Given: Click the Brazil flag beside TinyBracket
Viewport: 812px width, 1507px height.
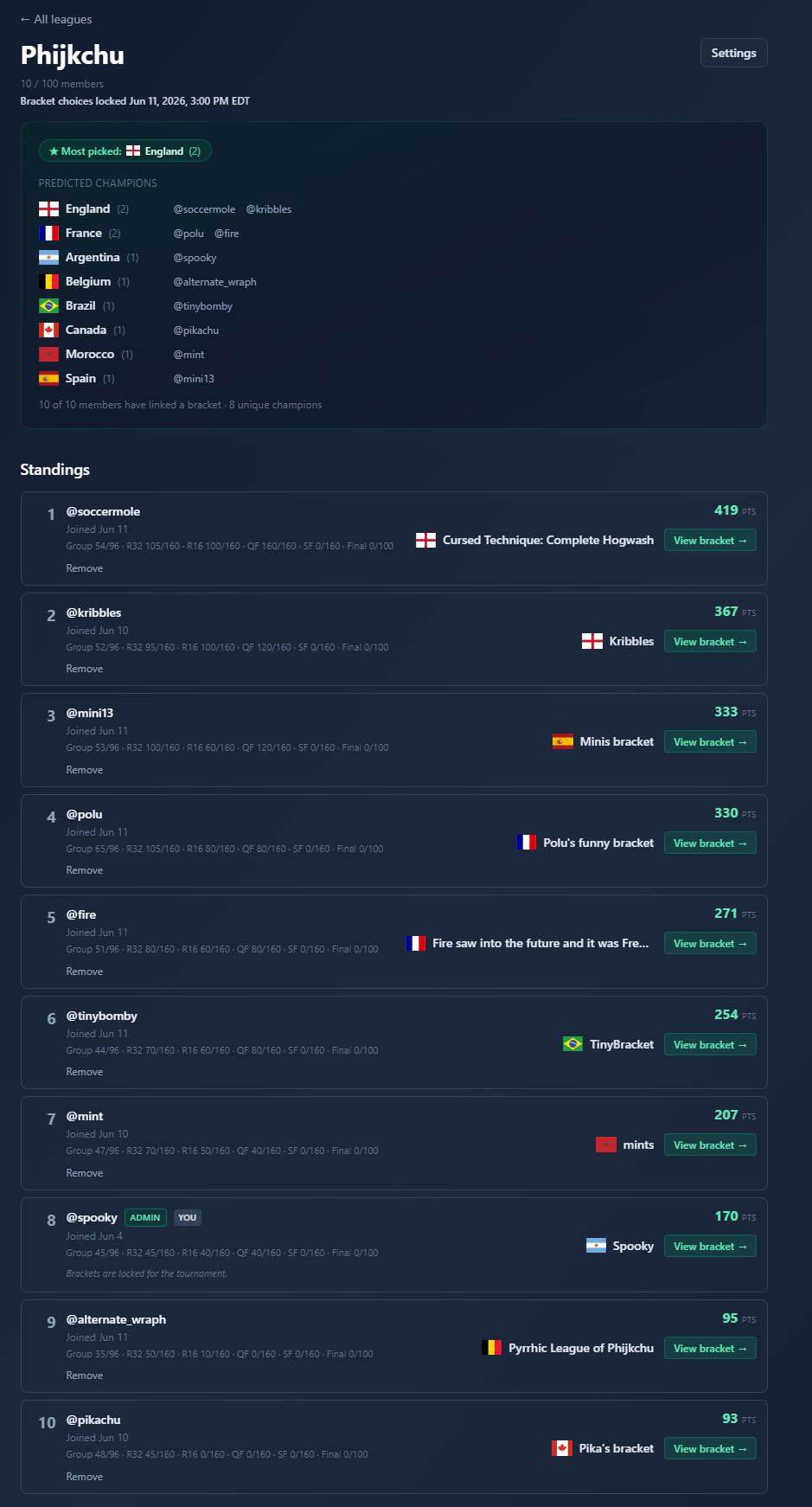Looking at the screenshot, I should click(572, 1044).
